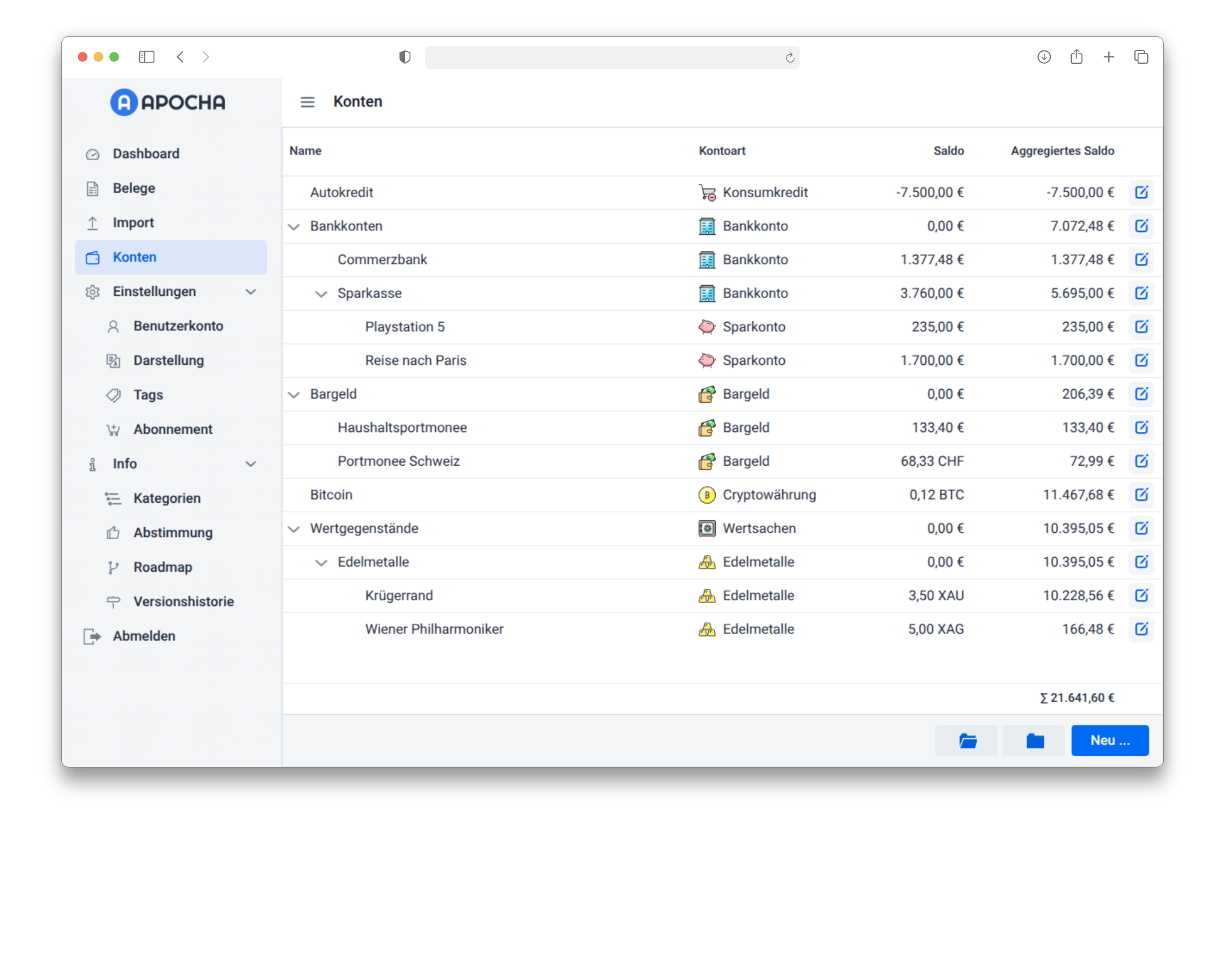Open the browser downloads icon
Viewport: 1225px width, 980px height.
1044,57
